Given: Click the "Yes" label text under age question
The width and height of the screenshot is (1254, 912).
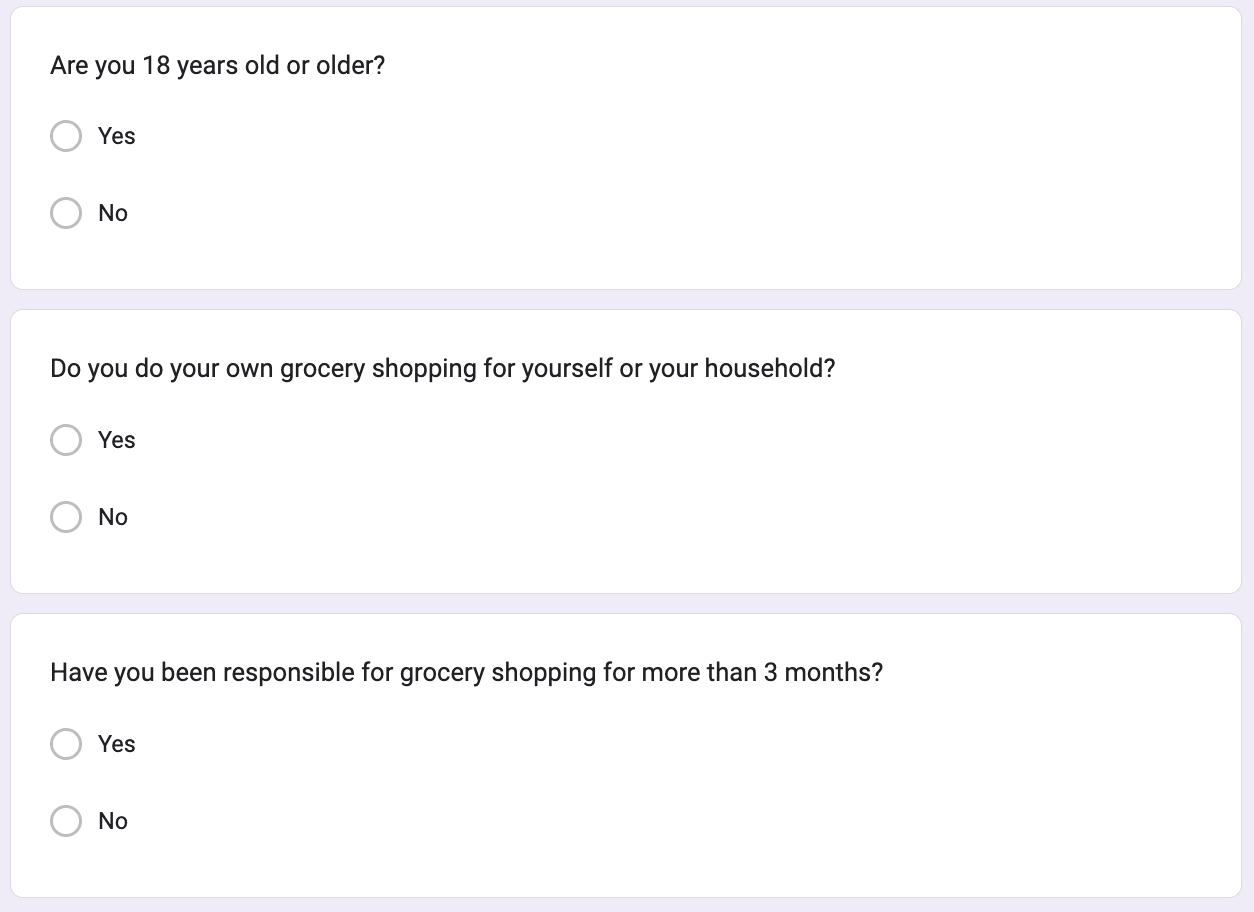Looking at the screenshot, I should coord(117,136).
